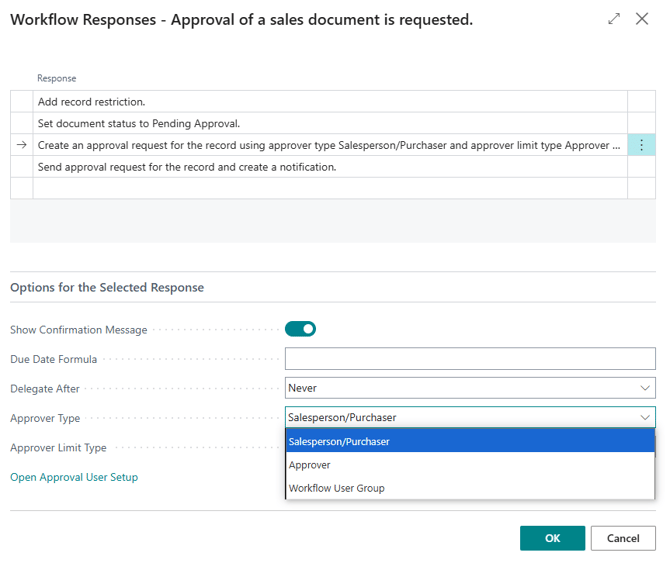Image resolution: width=670 pixels, height=563 pixels.
Task: Click the selected row arrow indicator
Action: click(21, 145)
